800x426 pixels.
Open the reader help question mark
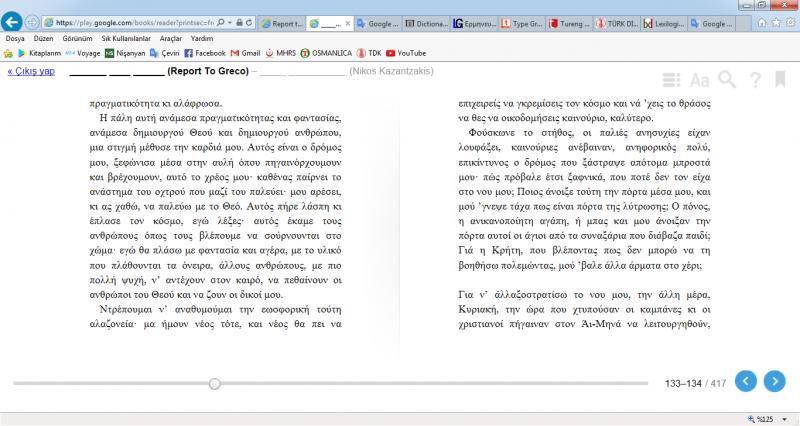755,80
